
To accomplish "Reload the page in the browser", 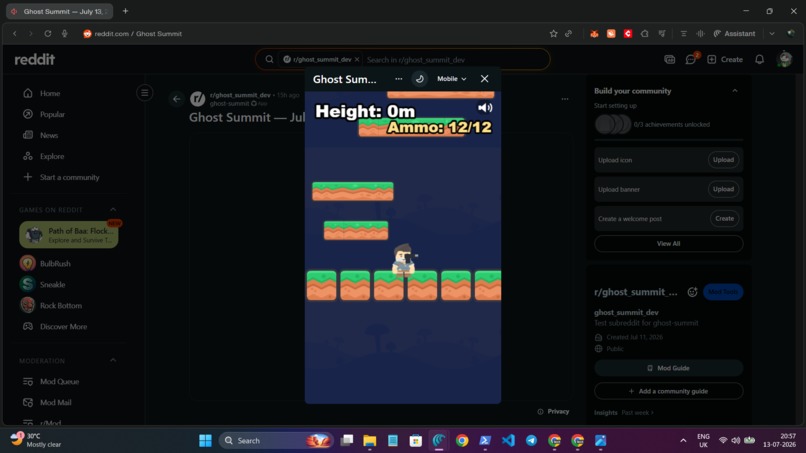I will click(47, 33).
